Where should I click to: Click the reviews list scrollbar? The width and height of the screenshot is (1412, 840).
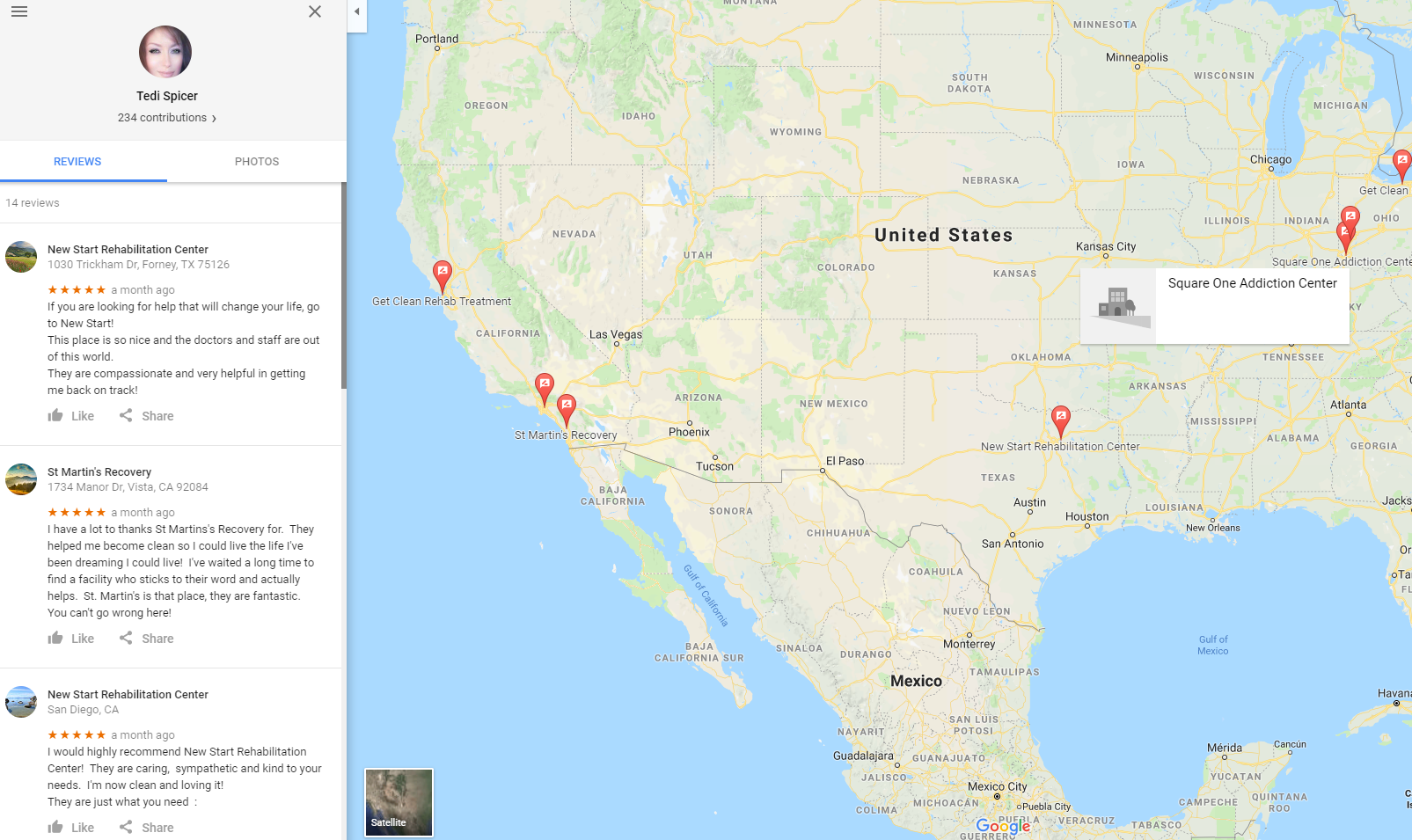[x=344, y=286]
